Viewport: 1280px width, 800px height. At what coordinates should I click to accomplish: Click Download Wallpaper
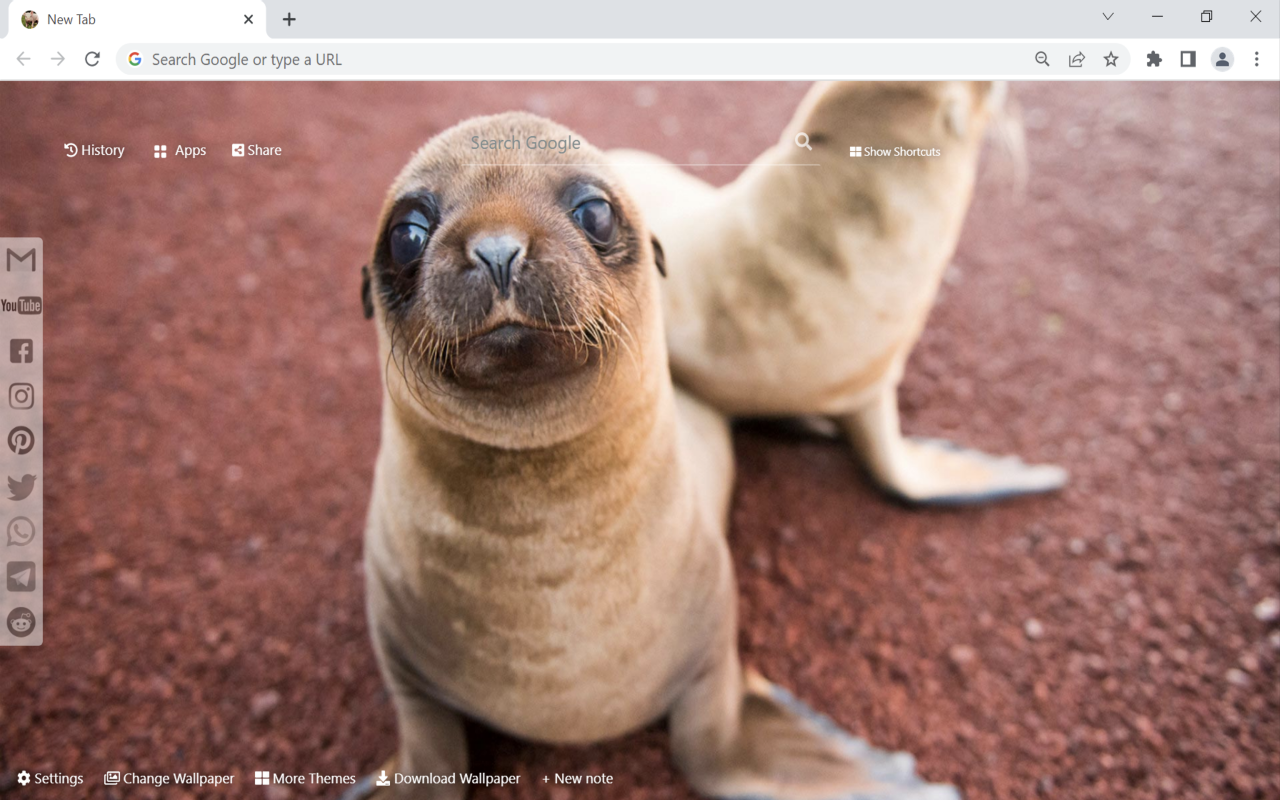point(448,778)
